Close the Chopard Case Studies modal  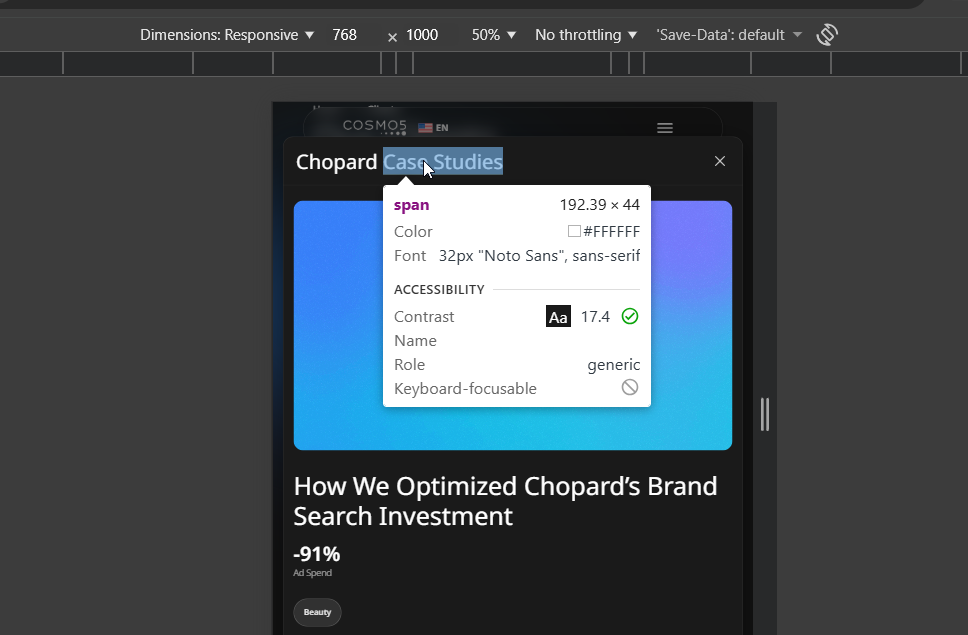tap(720, 161)
